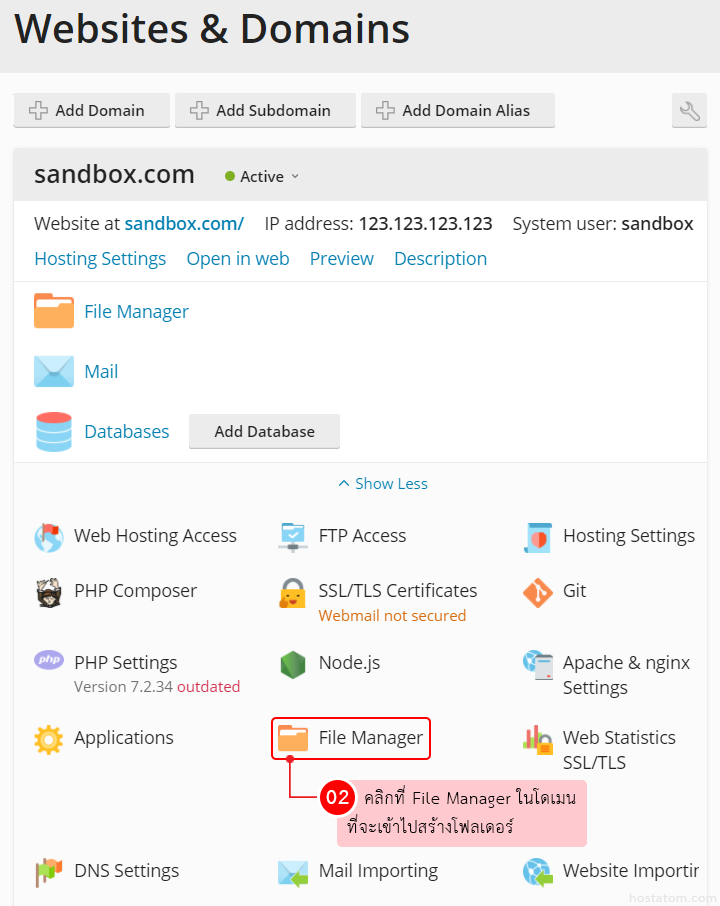Open the Preview link
This screenshot has height=906, width=720.
pyautogui.click(x=341, y=259)
